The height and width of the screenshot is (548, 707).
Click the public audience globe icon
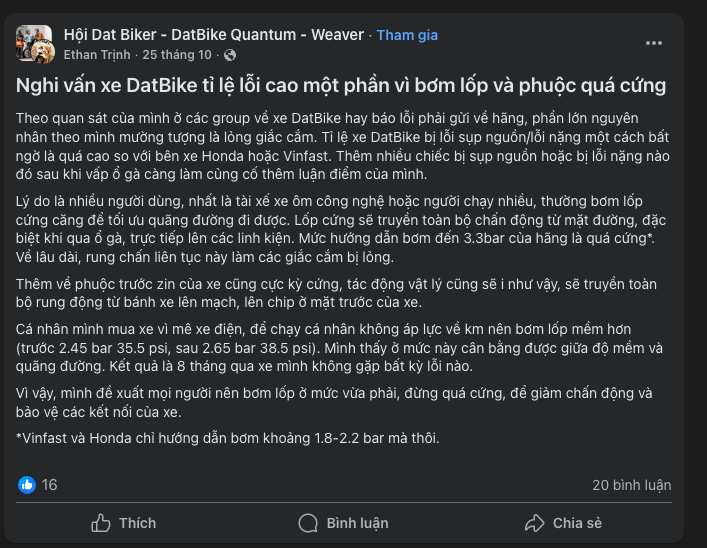click(x=231, y=54)
